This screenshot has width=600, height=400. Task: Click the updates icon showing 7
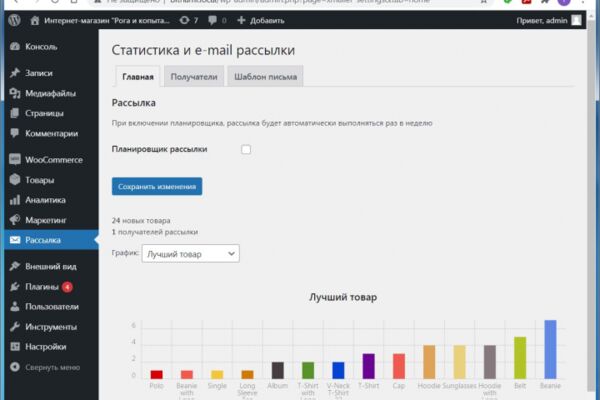184,20
